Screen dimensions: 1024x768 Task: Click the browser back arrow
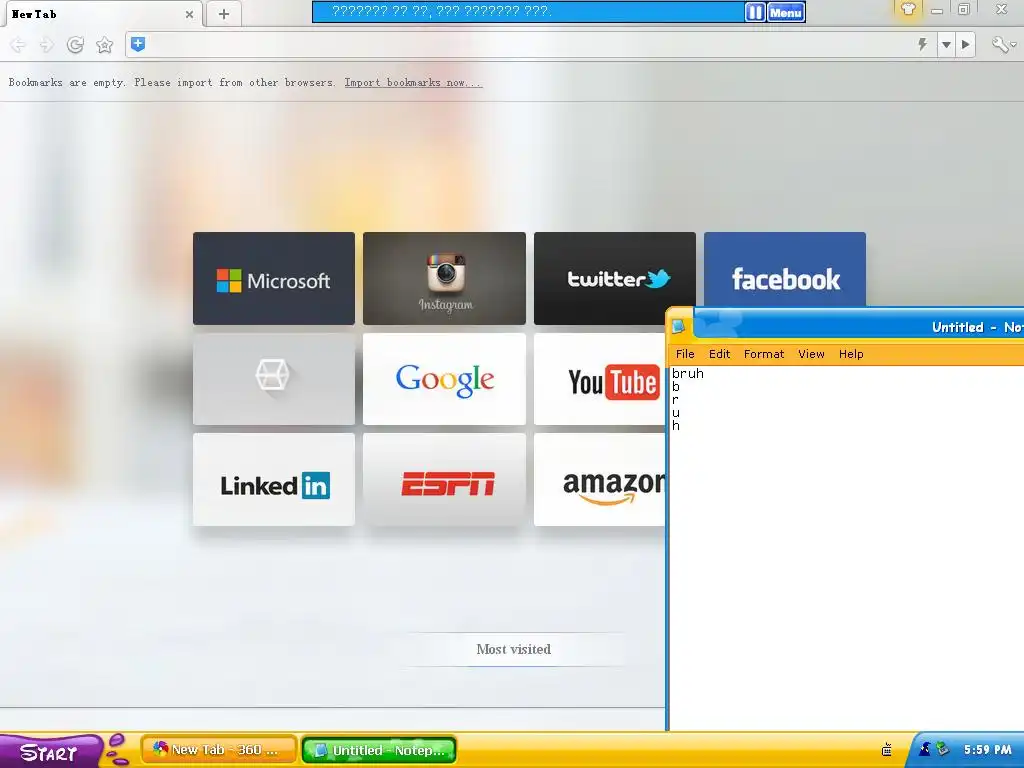[x=18, y=44]
